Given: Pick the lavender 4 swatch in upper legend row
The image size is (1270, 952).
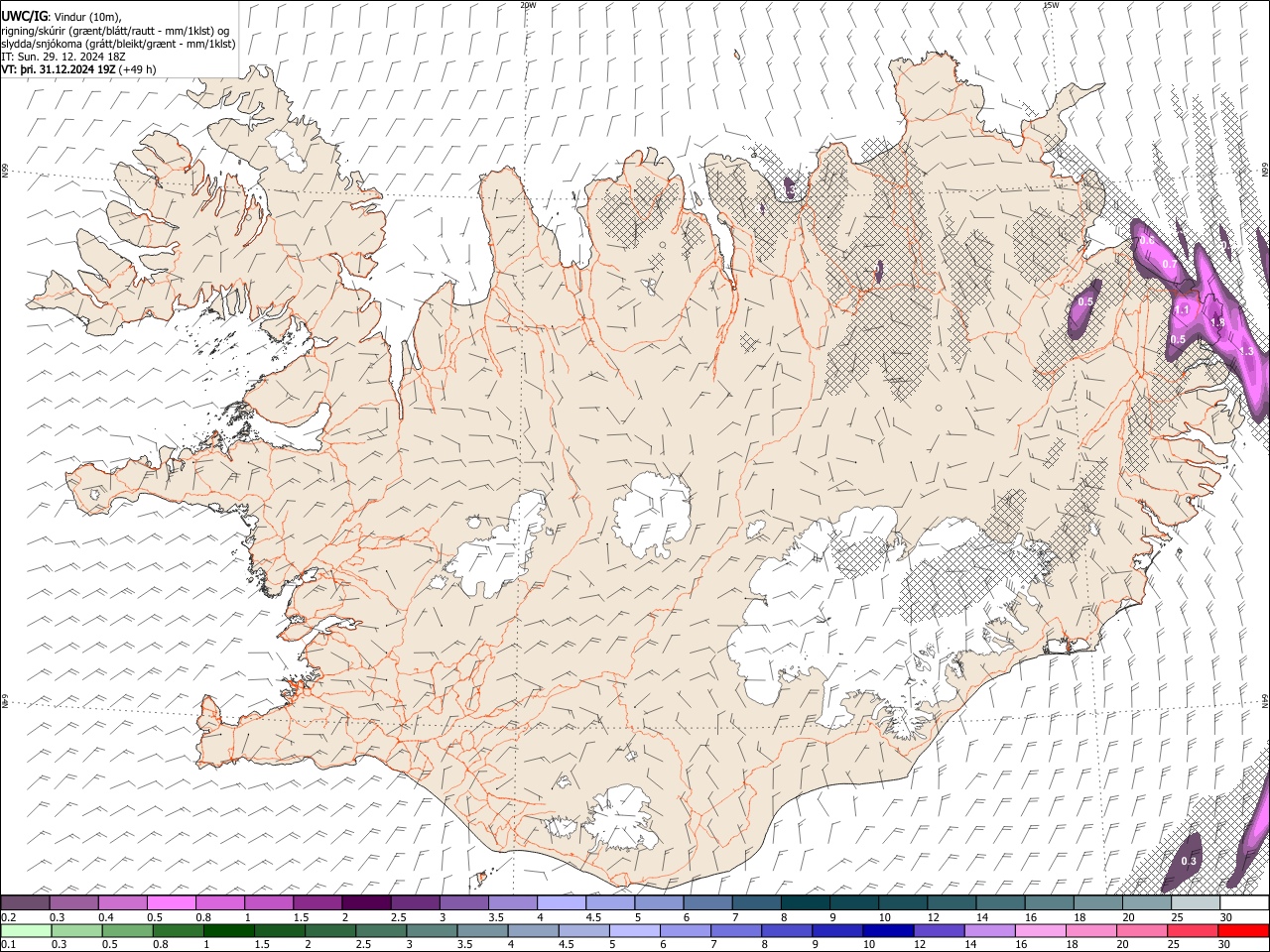Looking at the screenshot, I should point(562,903).
